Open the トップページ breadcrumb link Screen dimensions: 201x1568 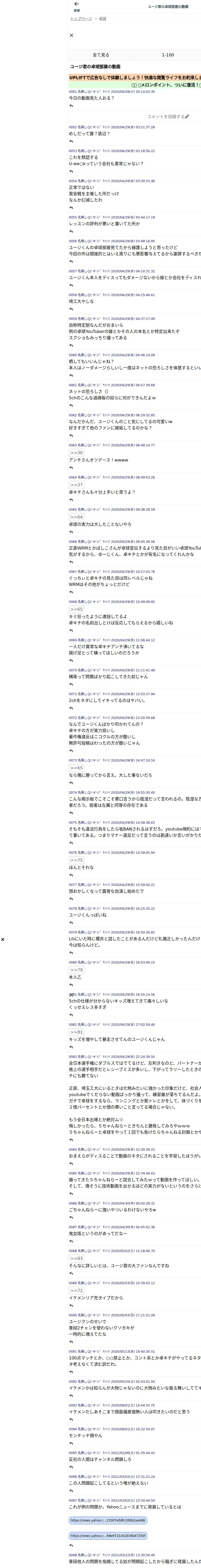tap(81, 19)
